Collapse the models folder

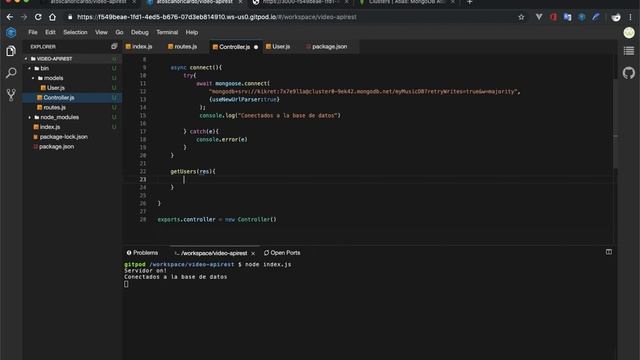33,78
